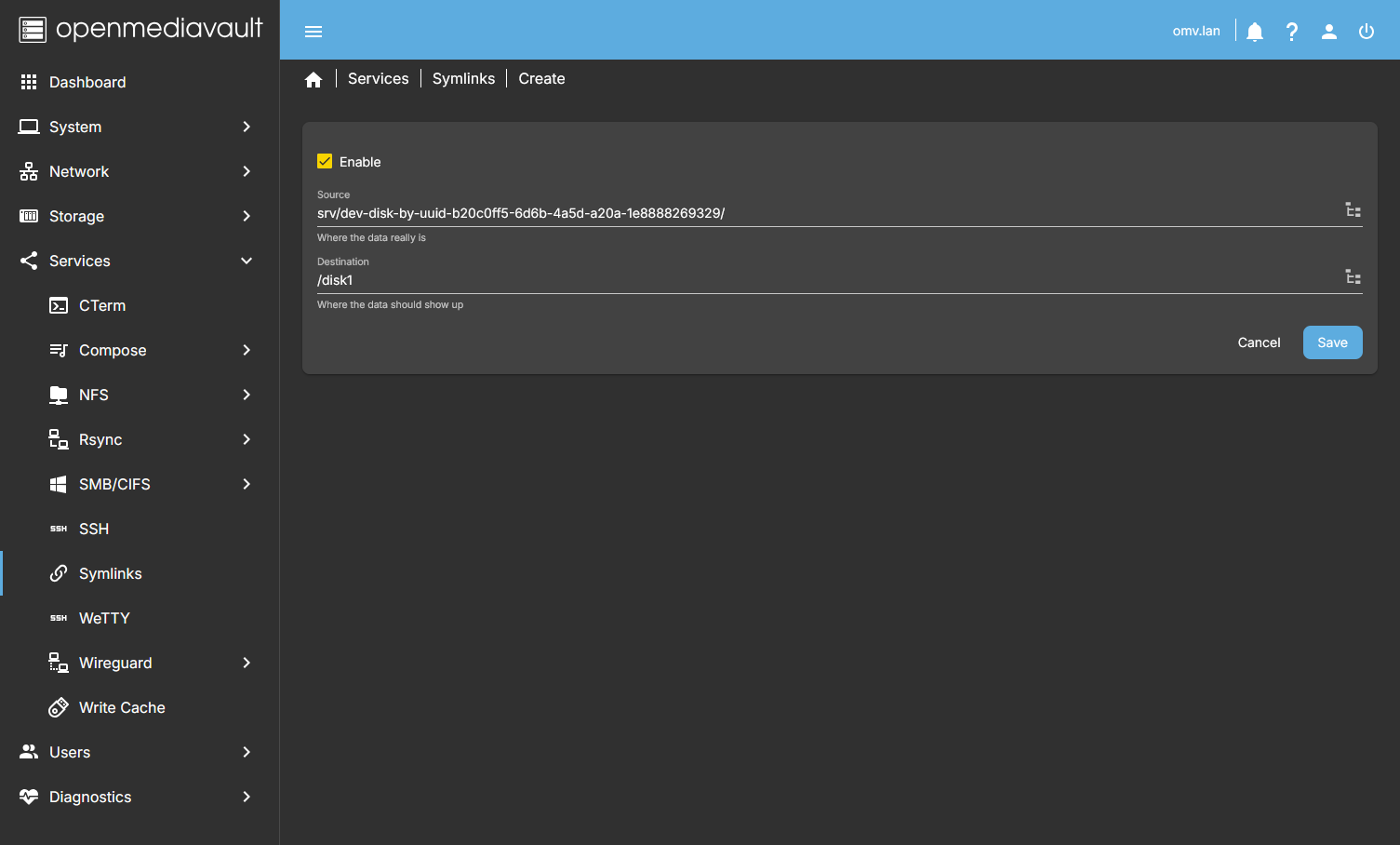Click the Write Cache icon
Viewport: 1400px width, 845px height.
pos(59,707)
